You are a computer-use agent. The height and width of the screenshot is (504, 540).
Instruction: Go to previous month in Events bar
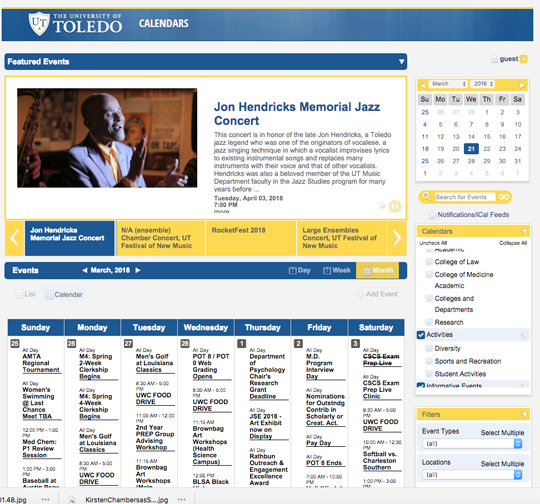tap(85, 270)
